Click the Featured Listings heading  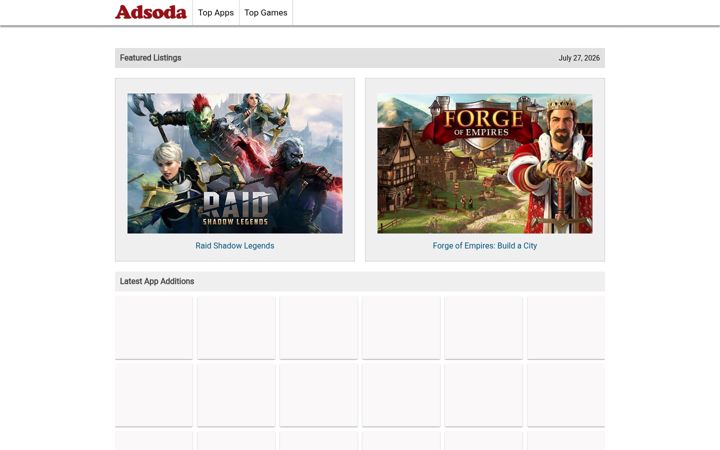point(151,58)
